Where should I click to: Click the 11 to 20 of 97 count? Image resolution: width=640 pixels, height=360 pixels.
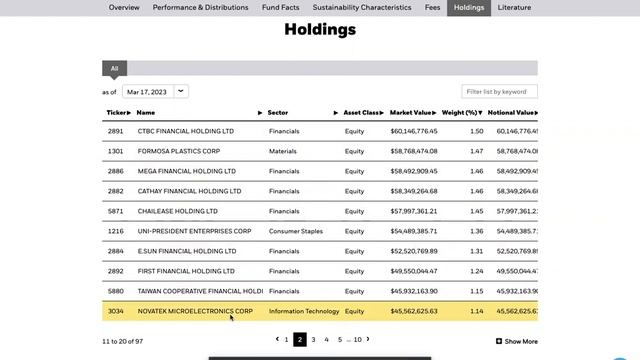coord(122,342)
